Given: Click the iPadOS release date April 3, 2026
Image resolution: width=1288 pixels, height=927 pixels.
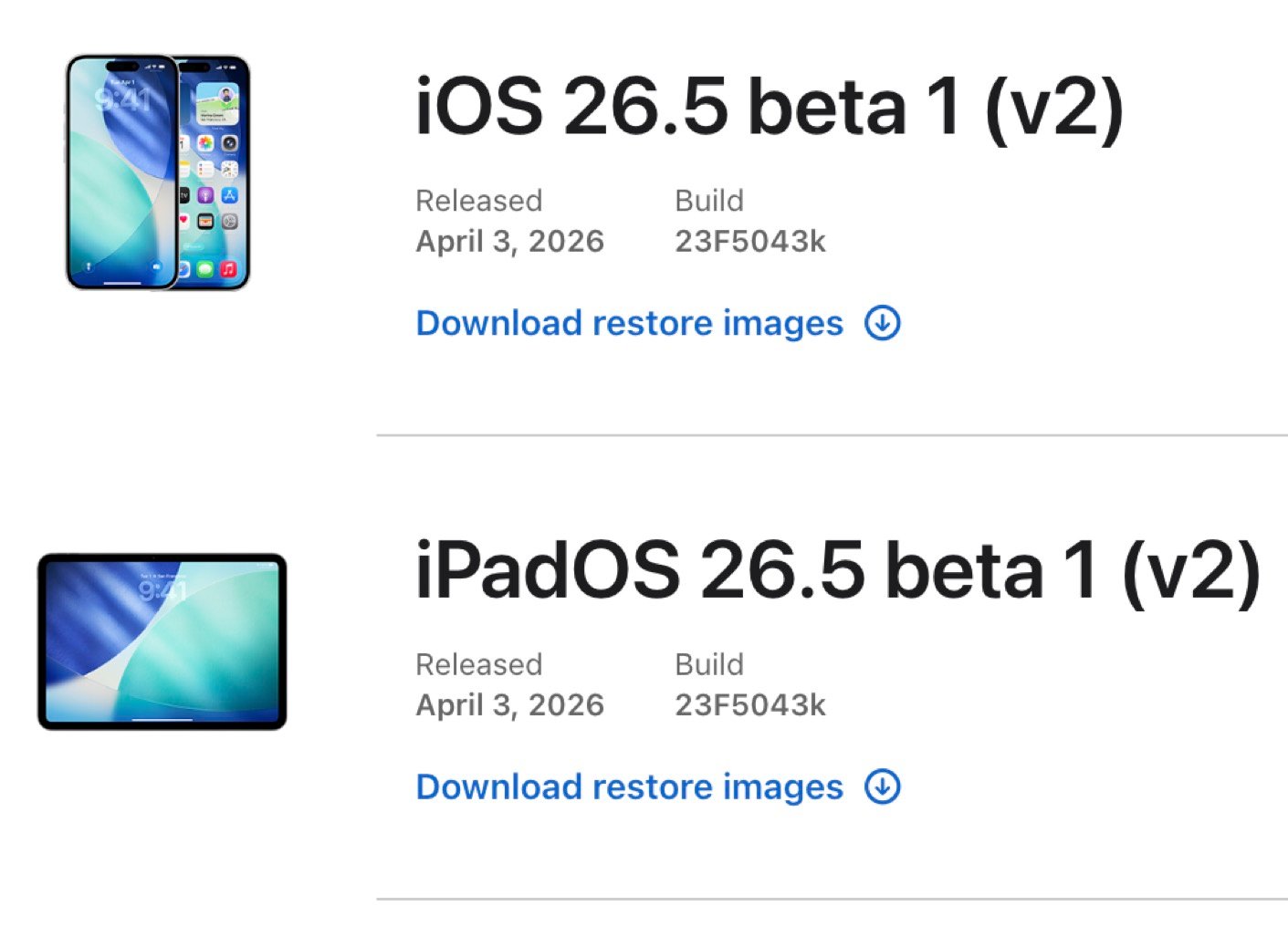Looking at the screenshot, I should tap(510, 705).
